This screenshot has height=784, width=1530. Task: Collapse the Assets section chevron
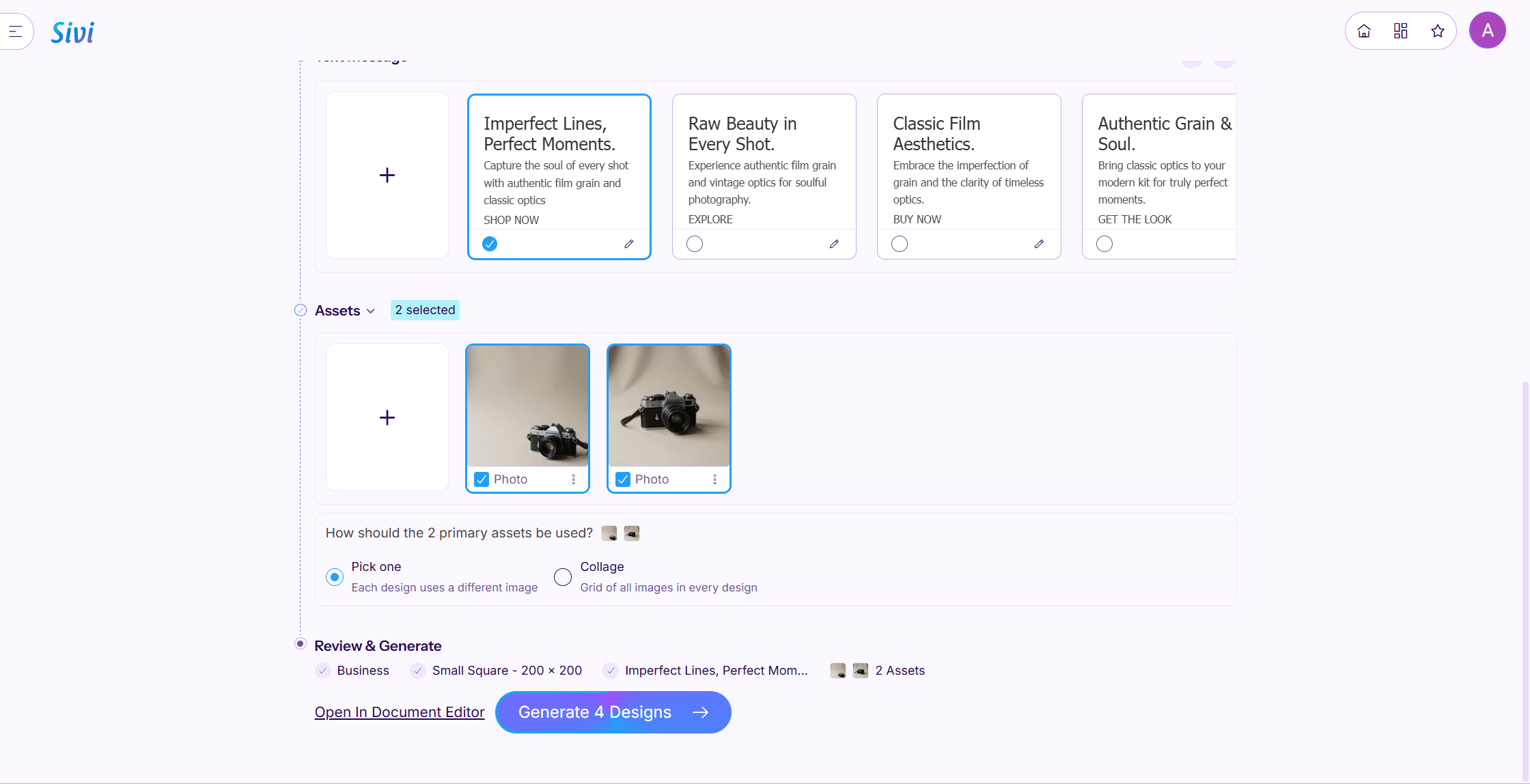371,311
